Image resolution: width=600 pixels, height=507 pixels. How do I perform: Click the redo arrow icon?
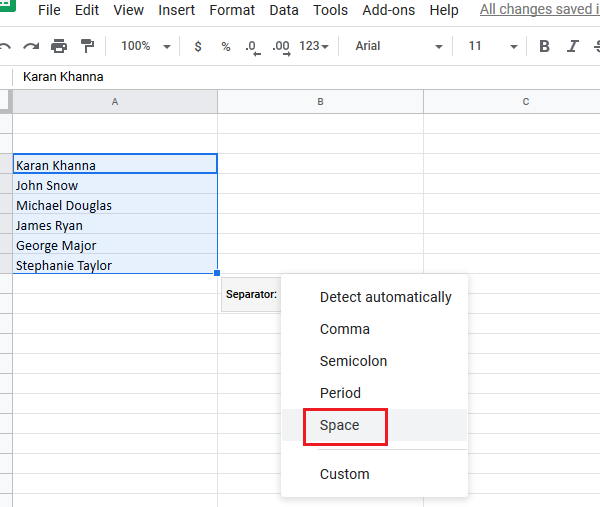30,46
